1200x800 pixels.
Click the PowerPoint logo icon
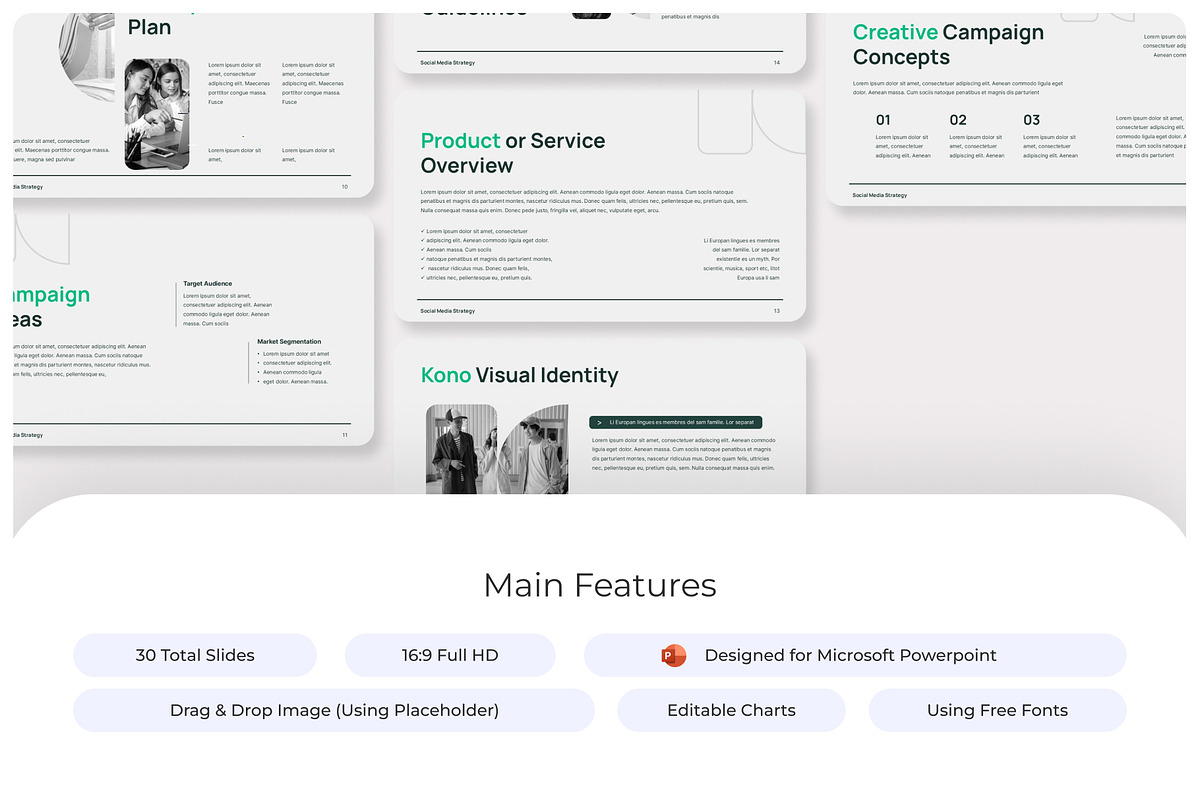pos(674,656)
